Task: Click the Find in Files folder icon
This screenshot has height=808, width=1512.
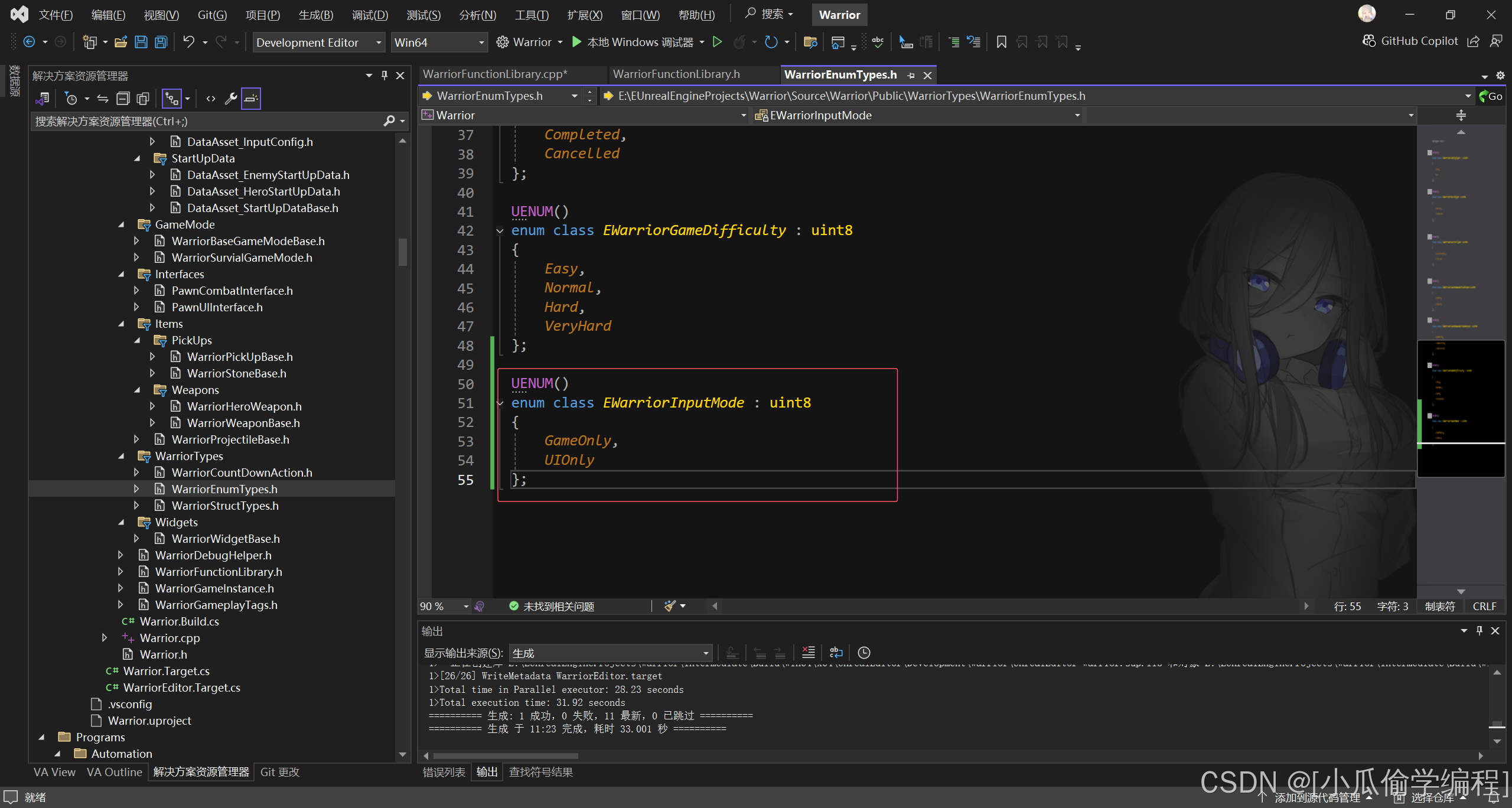Action: 810,42
